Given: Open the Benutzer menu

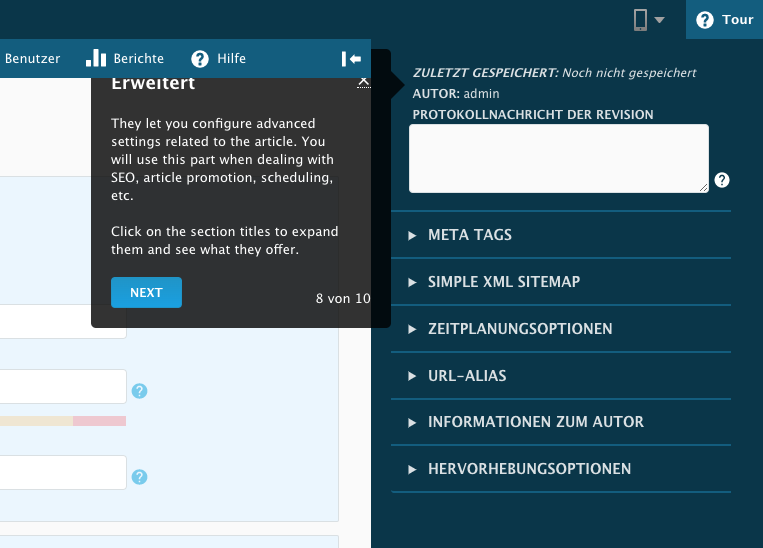Looking at the screenshot, I should click(x=32, y=59).
